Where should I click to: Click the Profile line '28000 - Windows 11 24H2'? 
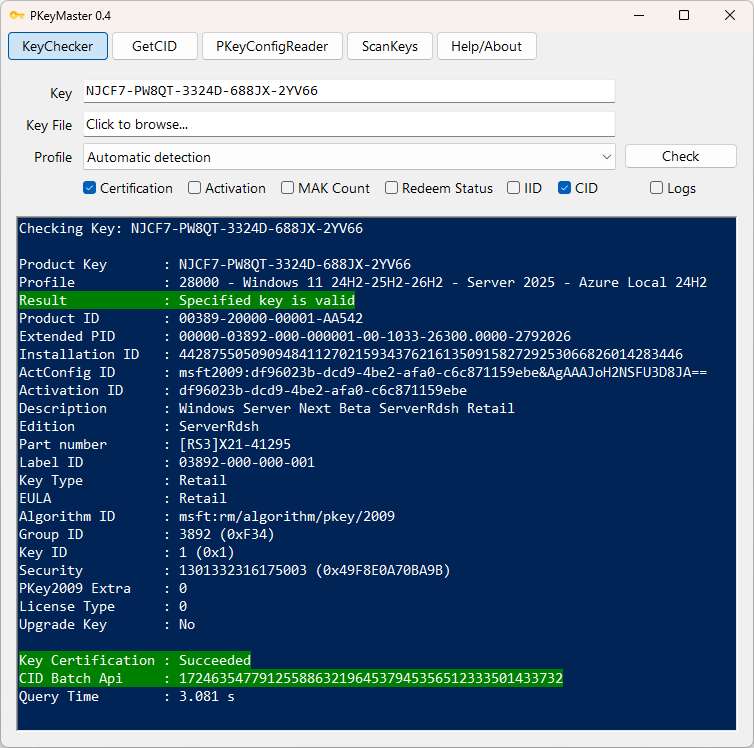(443, 282)
